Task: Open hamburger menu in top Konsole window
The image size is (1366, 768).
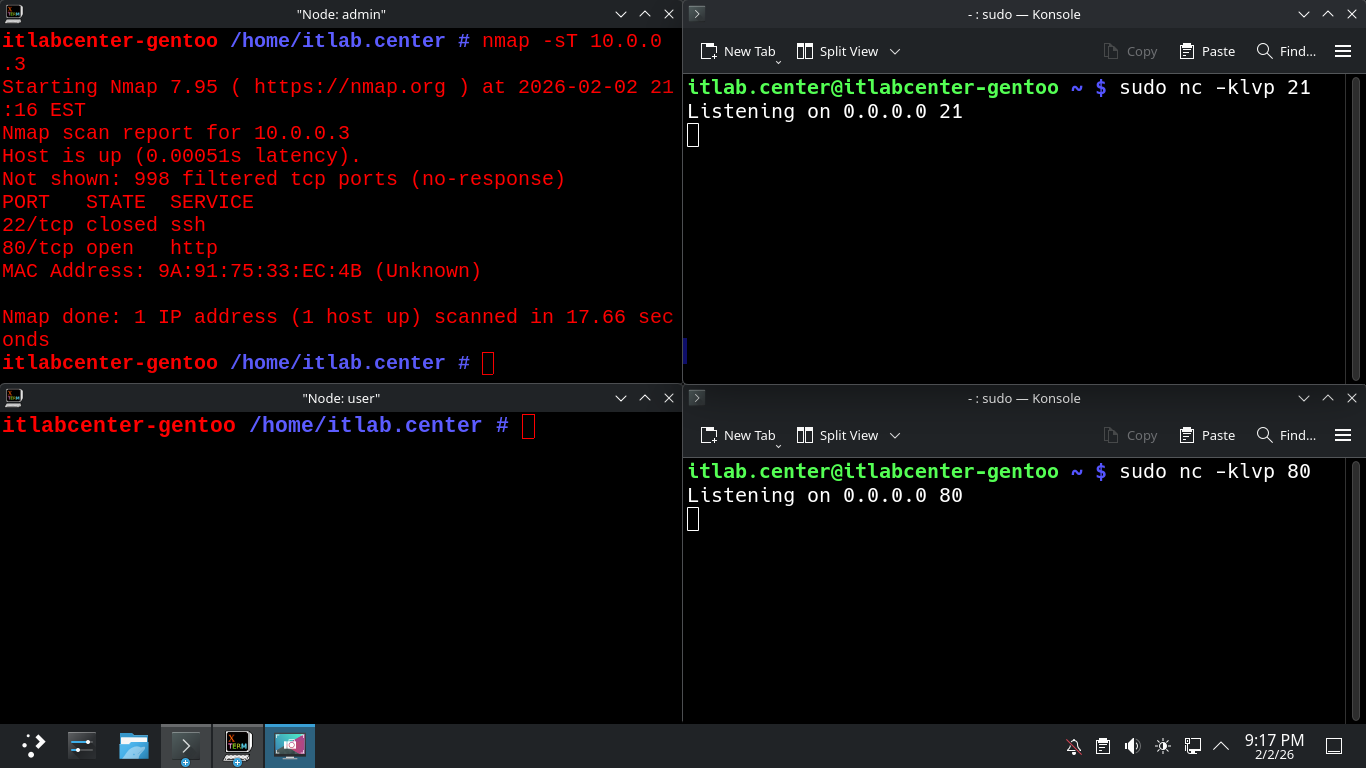Action: pos(1343,51)
